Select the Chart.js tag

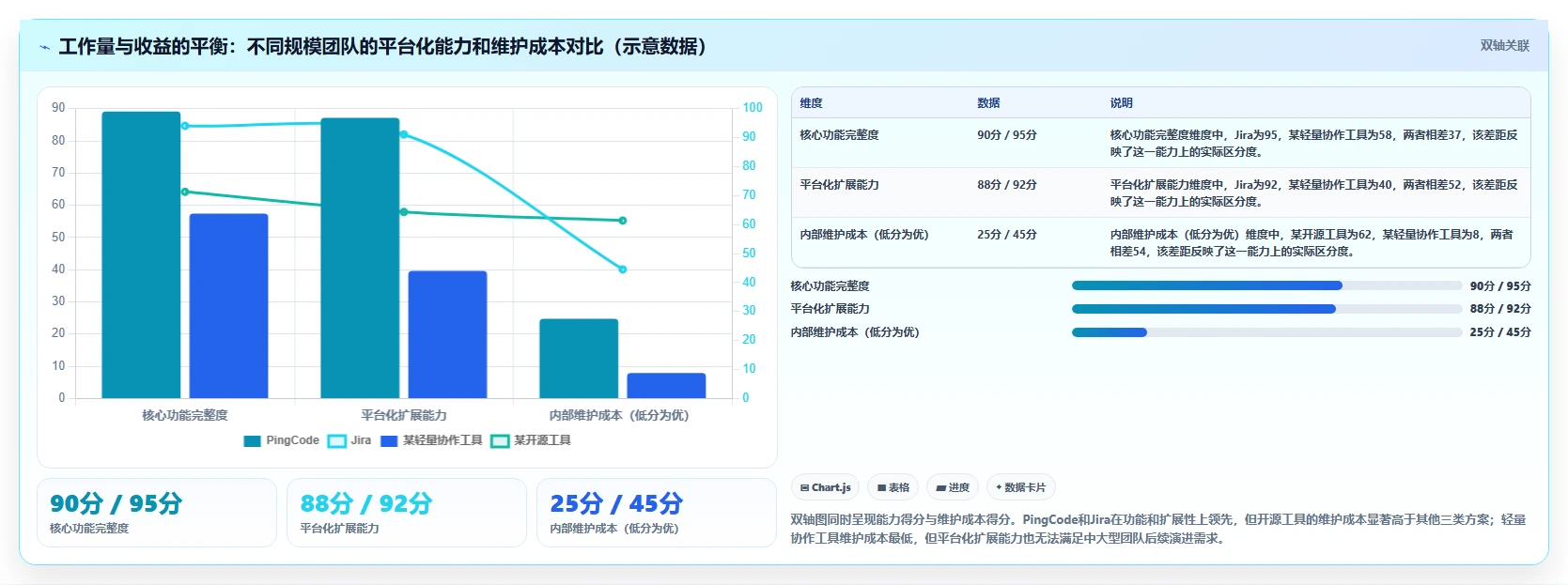(826, 487)
